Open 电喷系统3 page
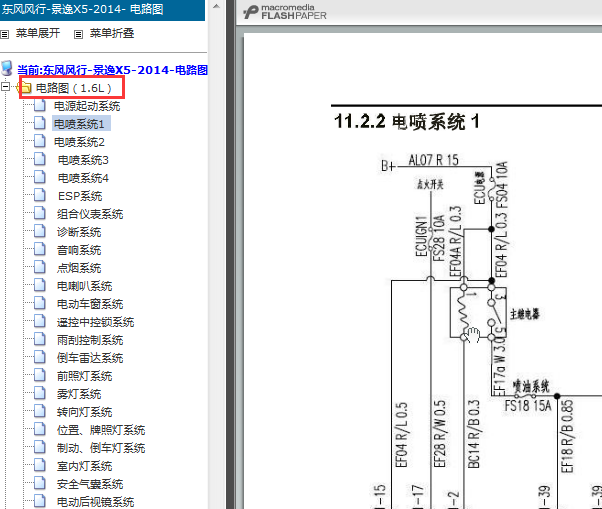The height and width of the screenshot is (509, 602). click(83, 160)
